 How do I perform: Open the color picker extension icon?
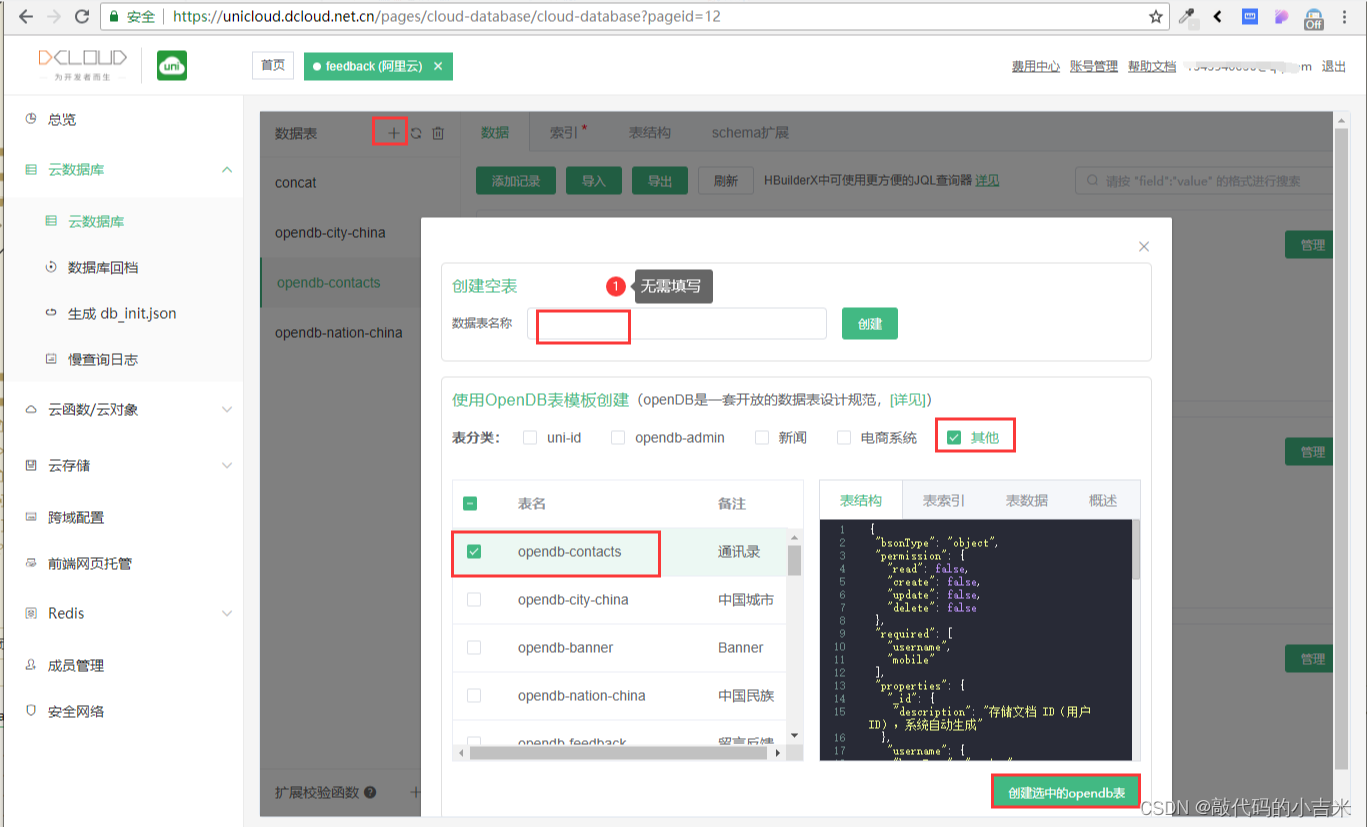(x=1187, y=16)
